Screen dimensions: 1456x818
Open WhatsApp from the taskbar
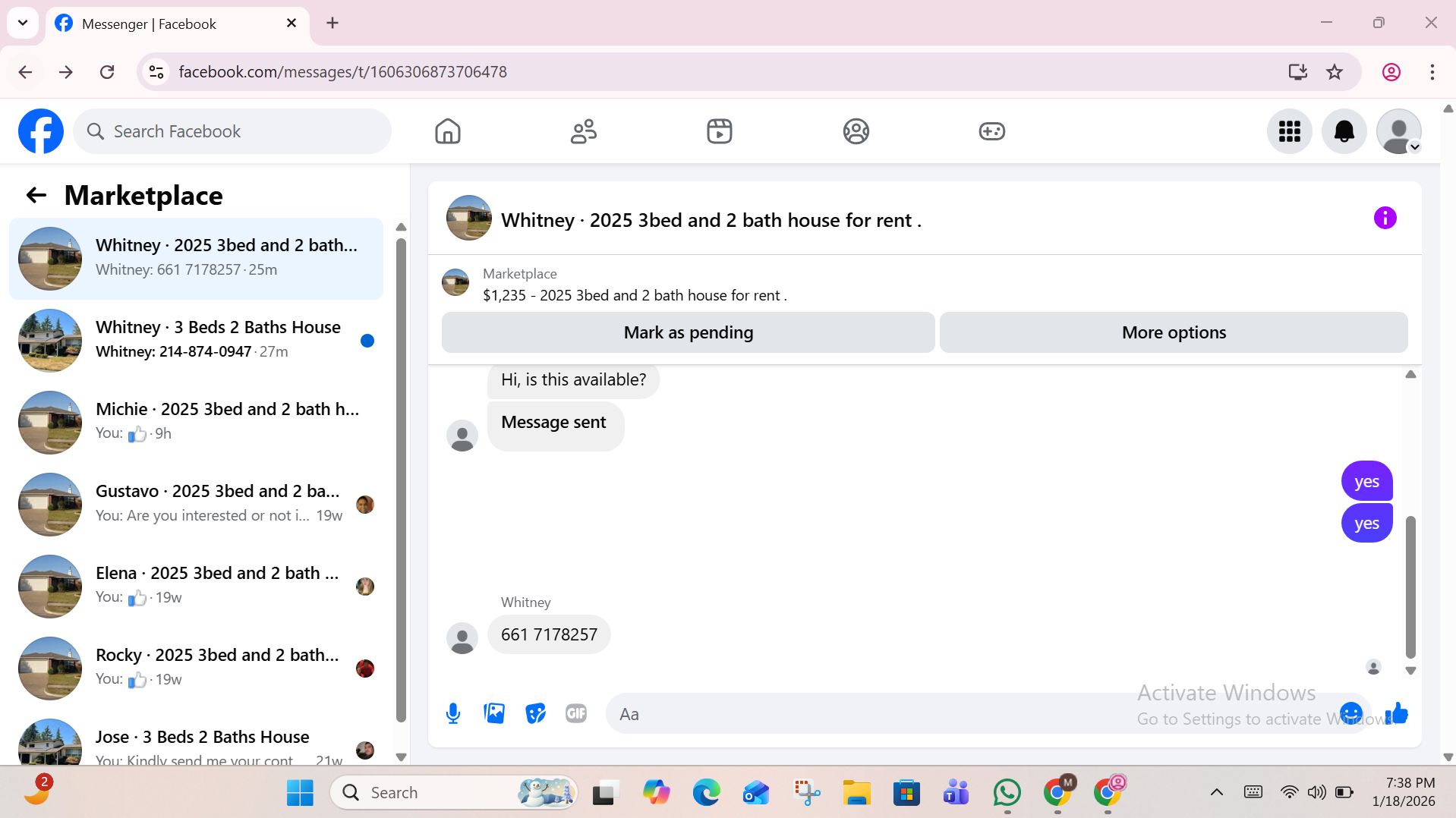(x=1007, y=792)
